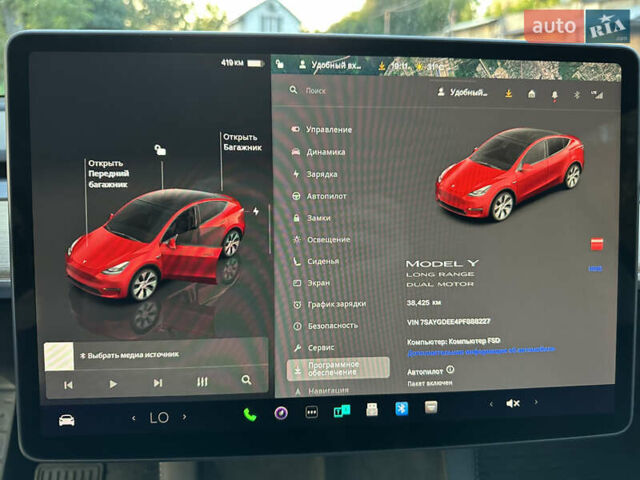Lower volume with left chevron
The height and width of the screenshot is (480, 640).
(491, 404)
